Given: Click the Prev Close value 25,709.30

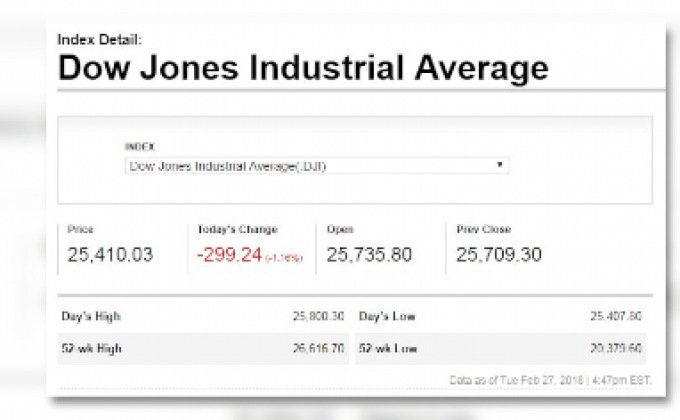Looking at the screenshot, I should (499, 255).
